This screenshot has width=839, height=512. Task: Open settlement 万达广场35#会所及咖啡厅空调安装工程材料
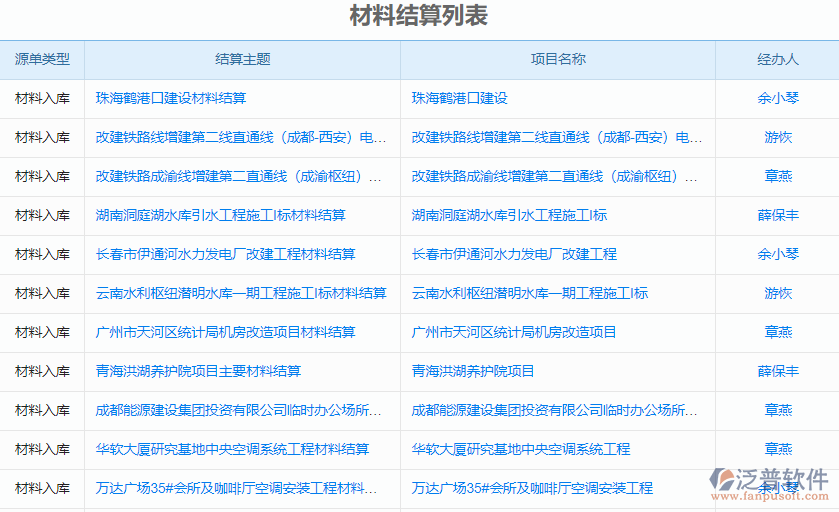[237, 488]
